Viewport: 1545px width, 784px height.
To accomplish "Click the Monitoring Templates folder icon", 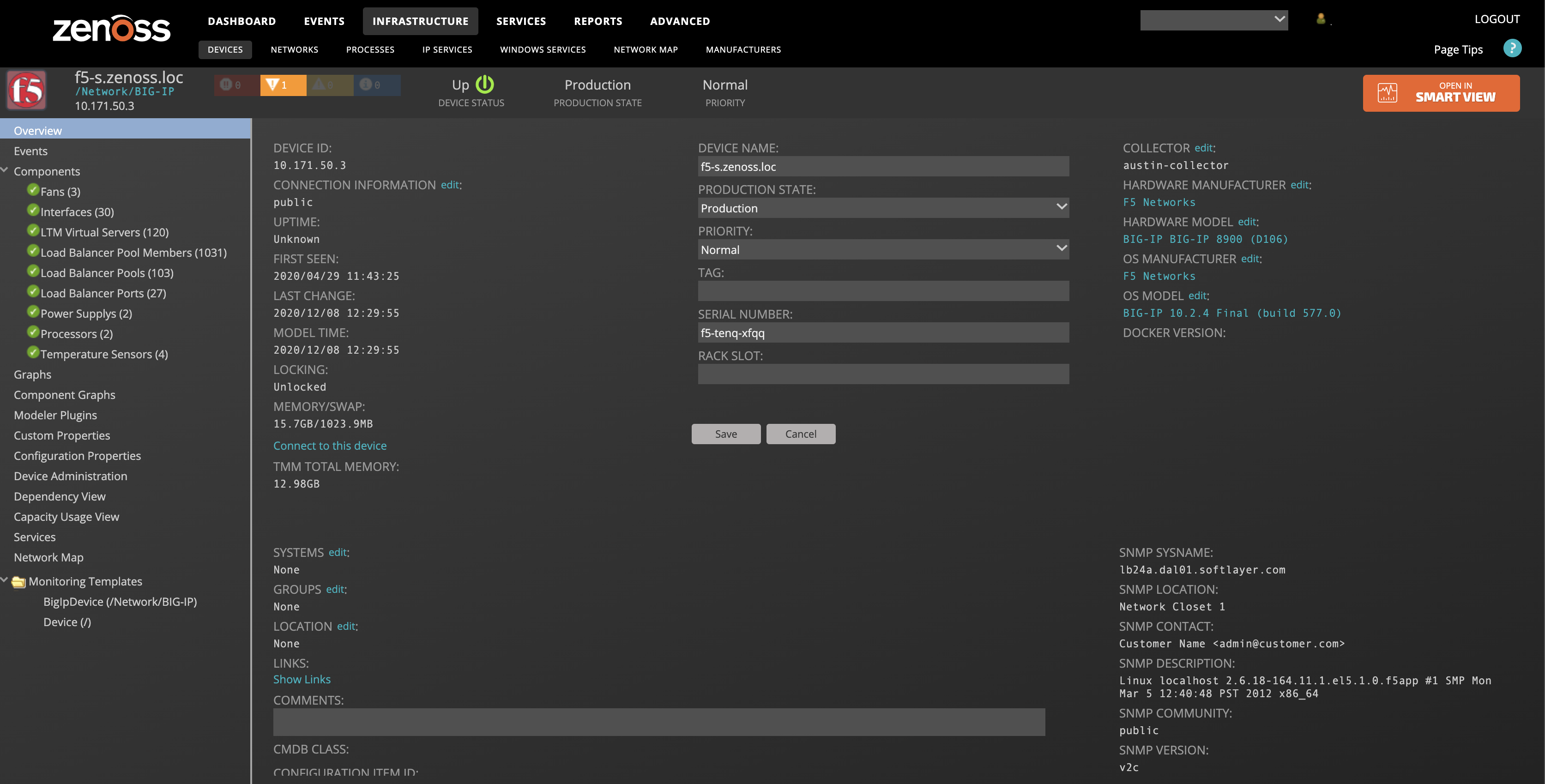I will tap(19, 582).
